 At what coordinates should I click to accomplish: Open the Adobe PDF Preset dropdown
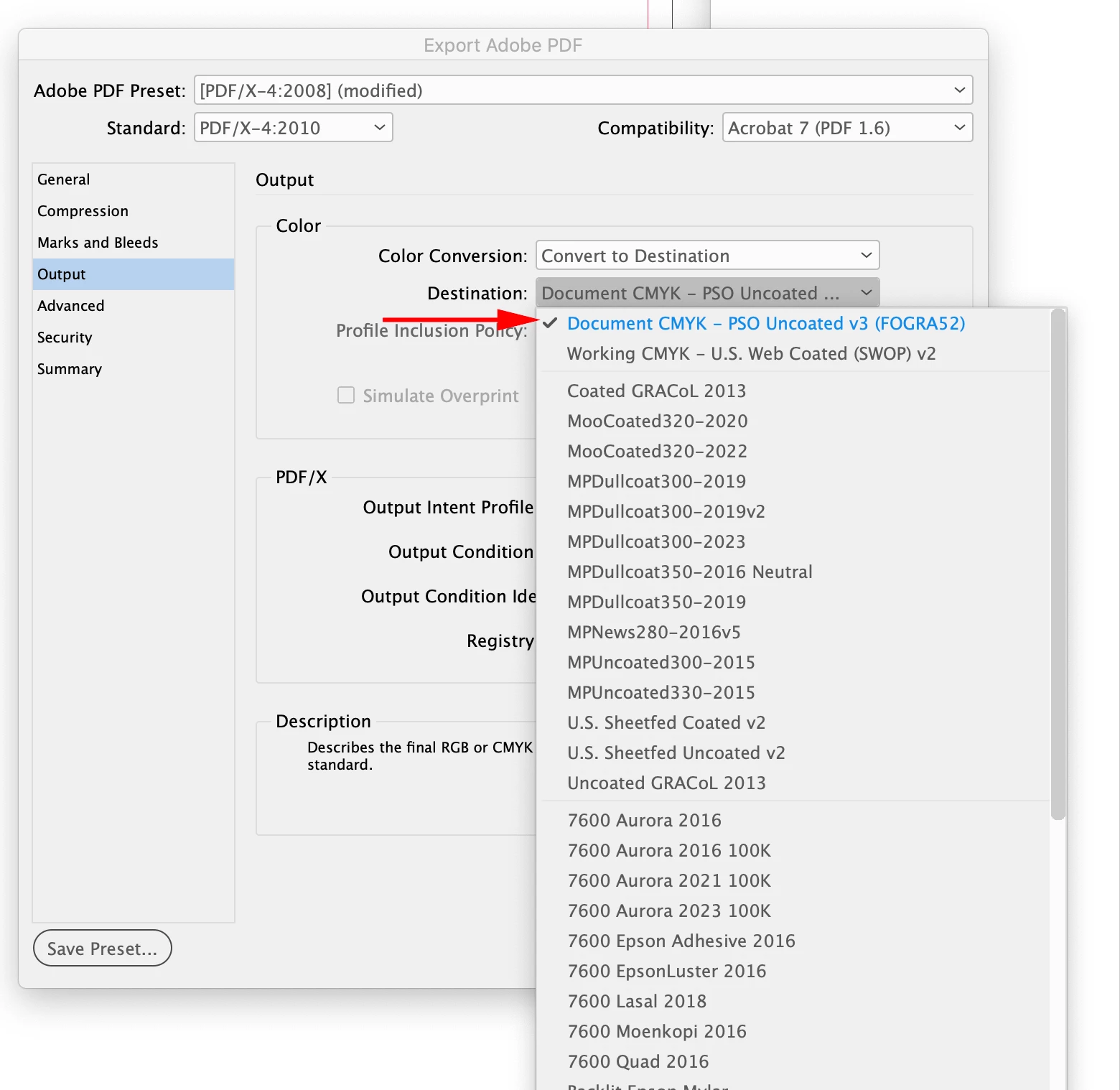[x=583, y=90]
